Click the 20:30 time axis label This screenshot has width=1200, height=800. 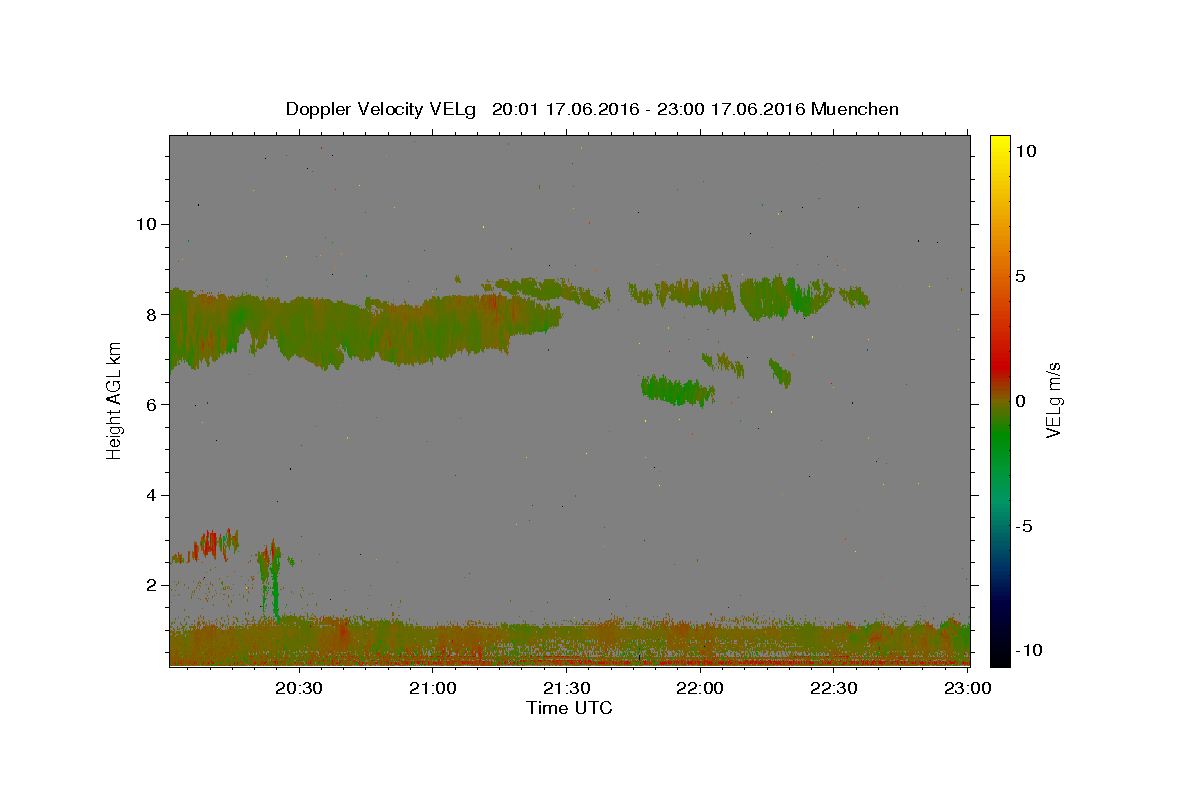299,688
